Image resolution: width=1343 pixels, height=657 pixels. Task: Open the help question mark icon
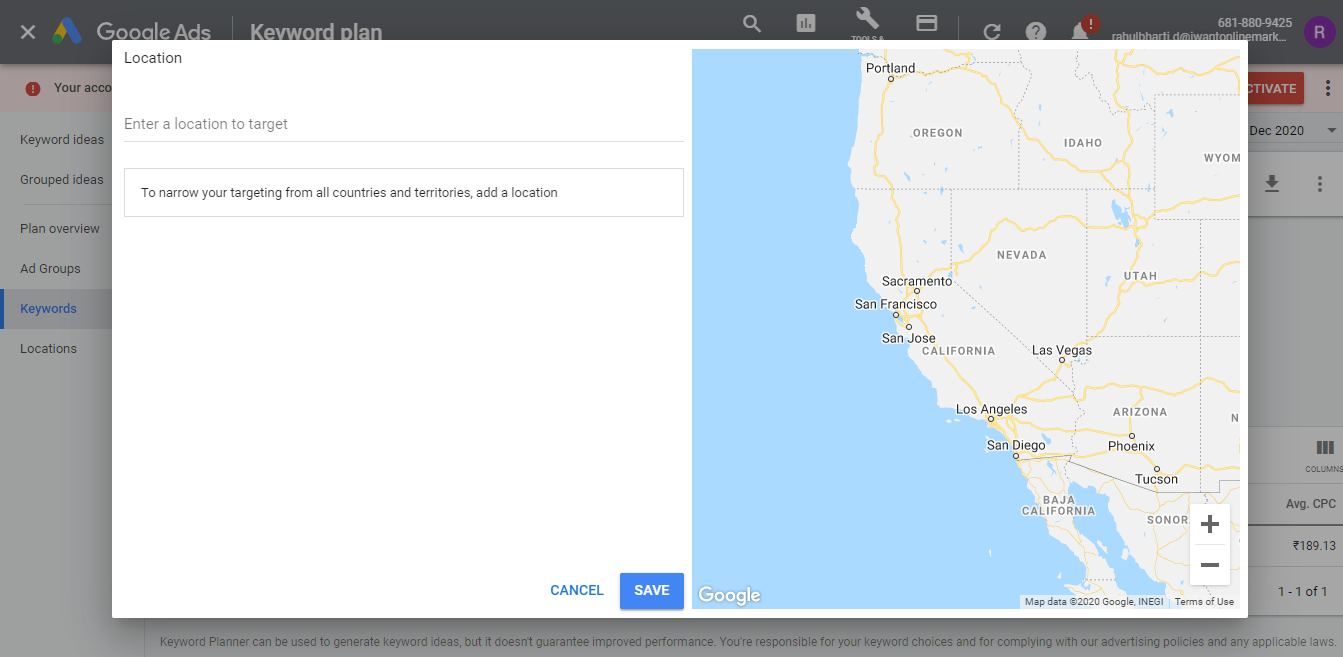[1036, 32]
